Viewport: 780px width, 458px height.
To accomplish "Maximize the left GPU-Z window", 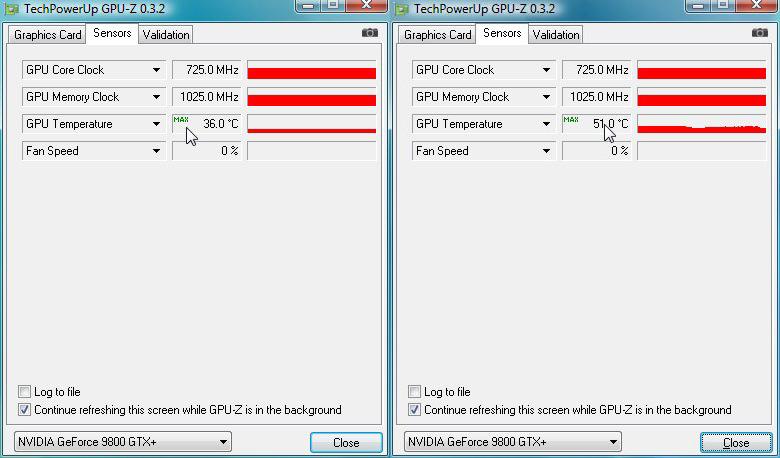I will 333,5.
